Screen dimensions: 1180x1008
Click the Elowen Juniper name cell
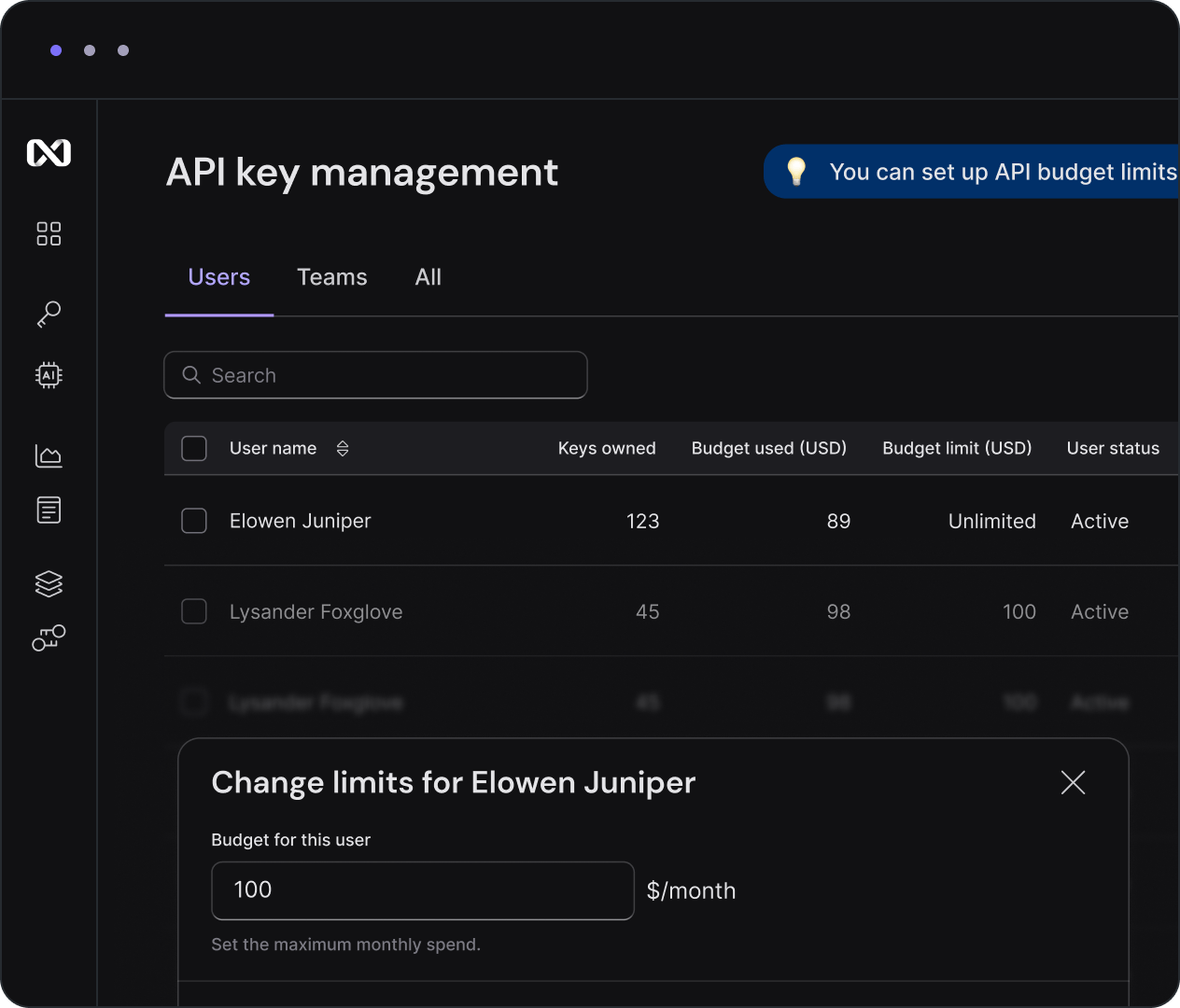[301, 521]
